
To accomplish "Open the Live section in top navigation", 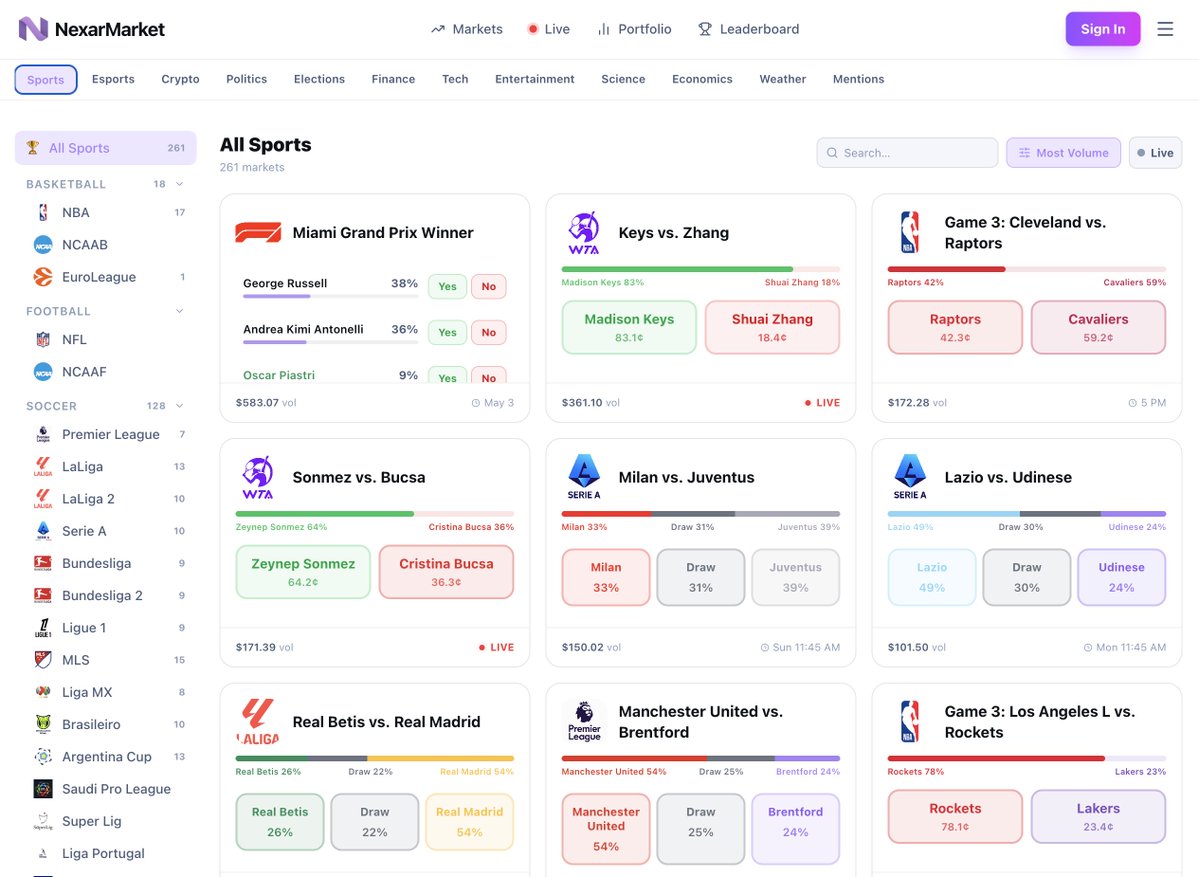I will [548, 29].
